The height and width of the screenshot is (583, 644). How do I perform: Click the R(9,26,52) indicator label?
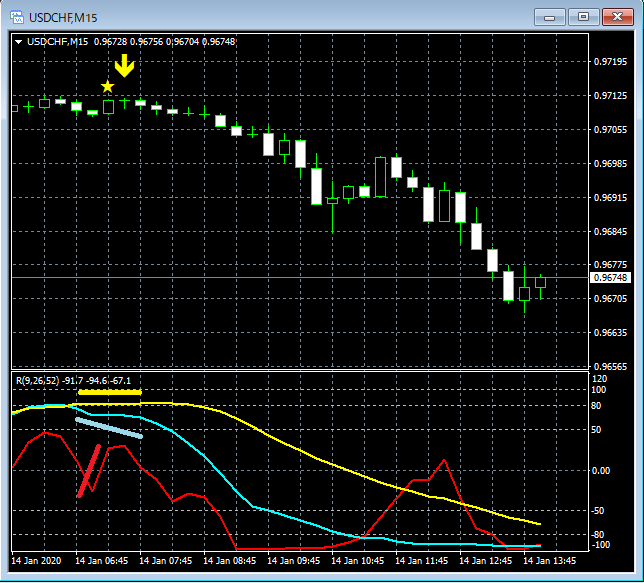(x=37, y=381)
